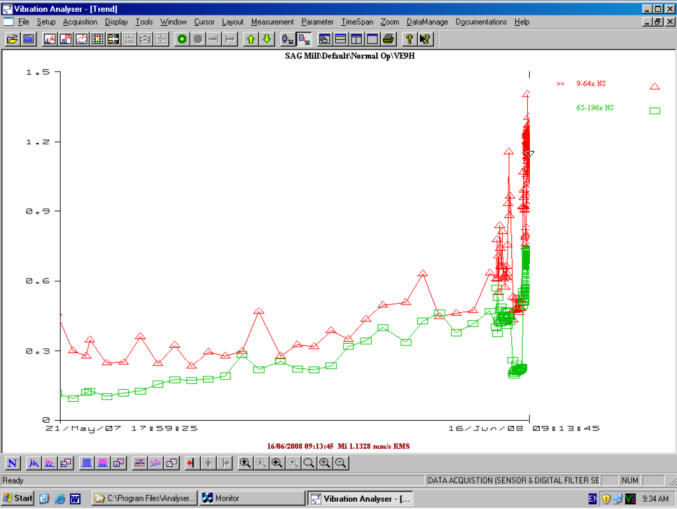Click the Windows Start button
677x509 pixels.
(x=18, y=498)
